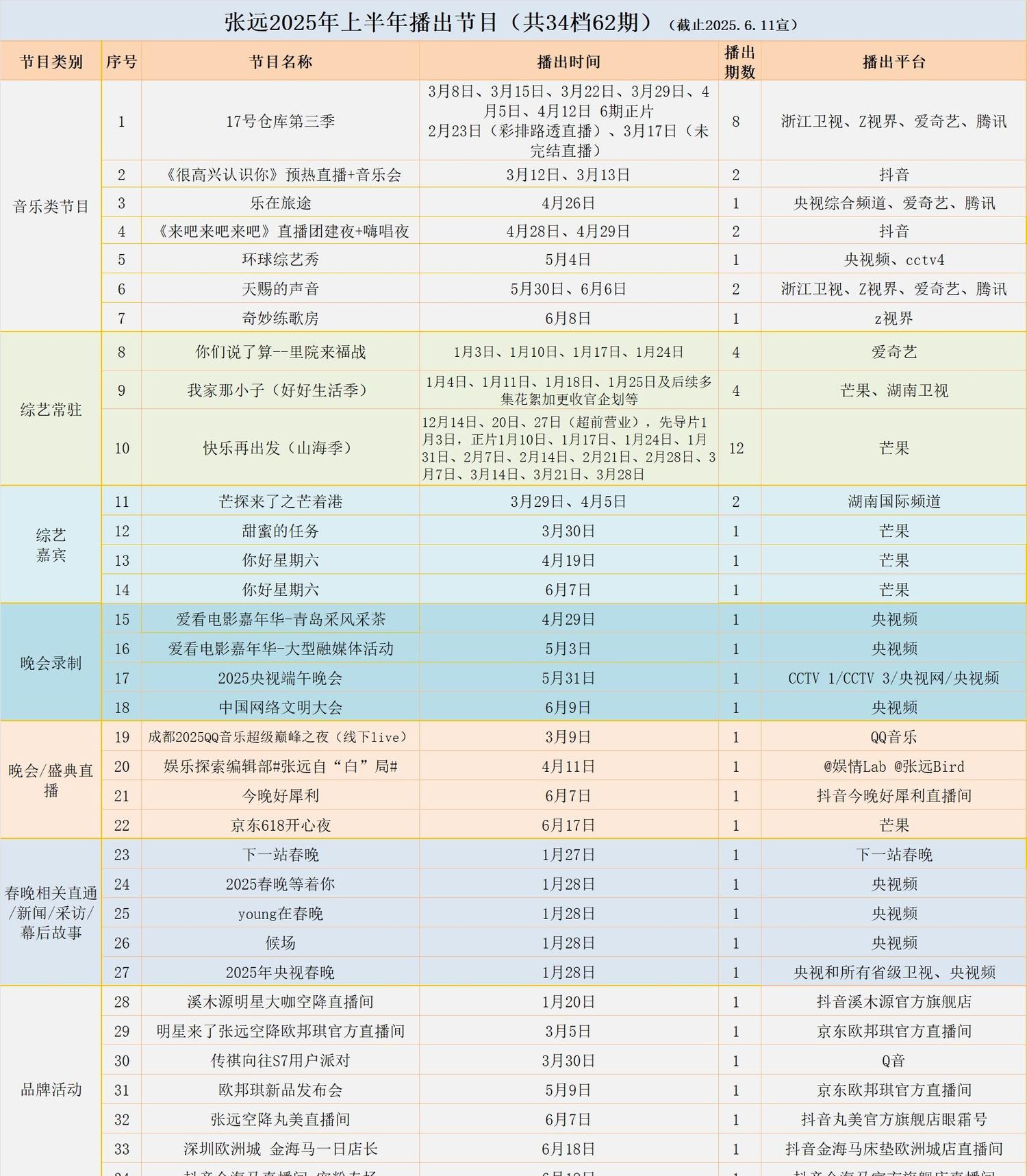Select platform 抖音丸美官方旗舰店眼霜号
Viewport: 1027px width, 1176px height.
[x=893, y=1120]
